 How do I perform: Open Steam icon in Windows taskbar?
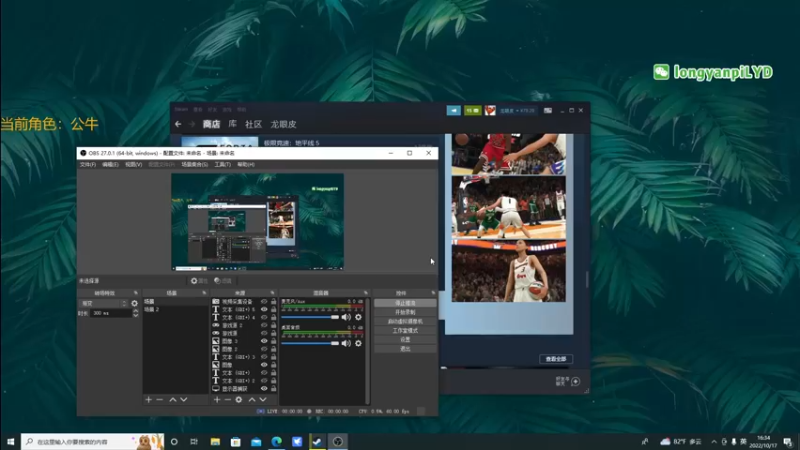317,442
